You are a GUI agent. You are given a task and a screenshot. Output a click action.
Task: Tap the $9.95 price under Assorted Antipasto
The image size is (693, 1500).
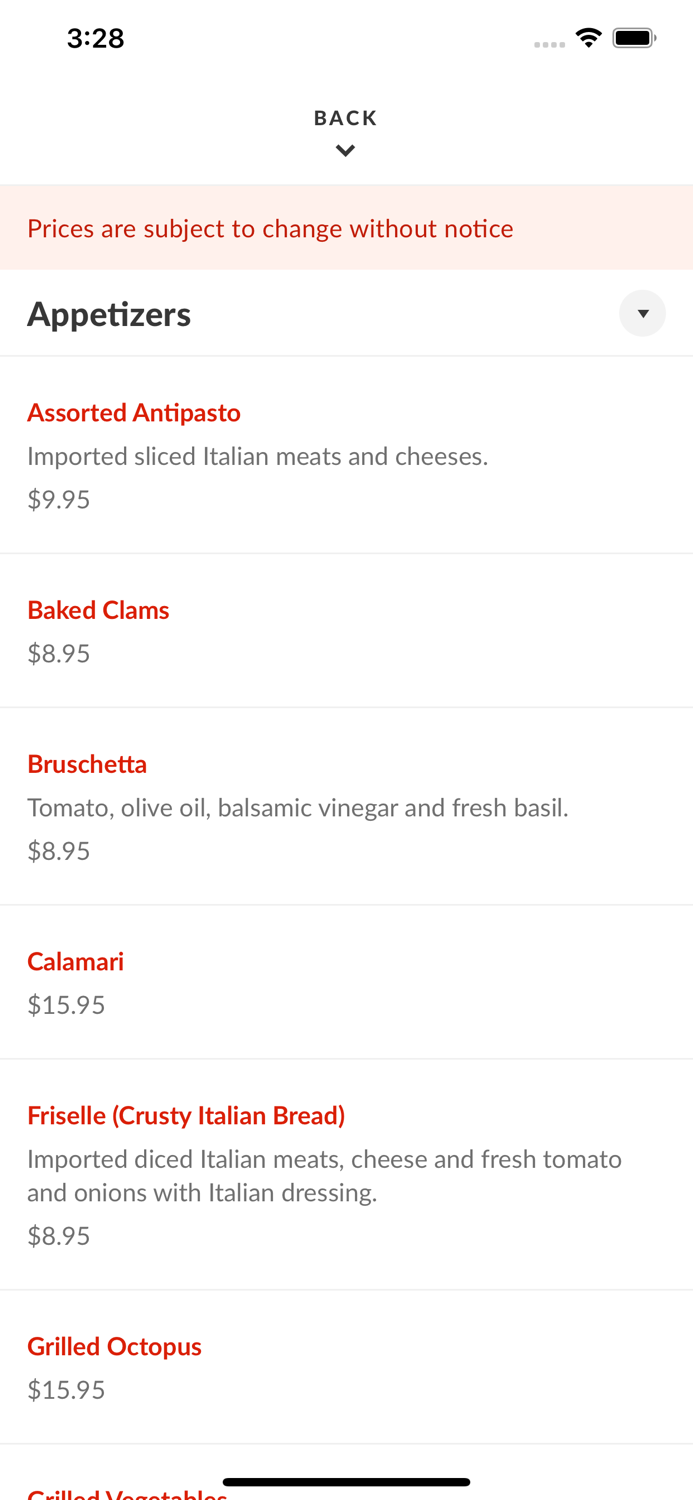58,498
